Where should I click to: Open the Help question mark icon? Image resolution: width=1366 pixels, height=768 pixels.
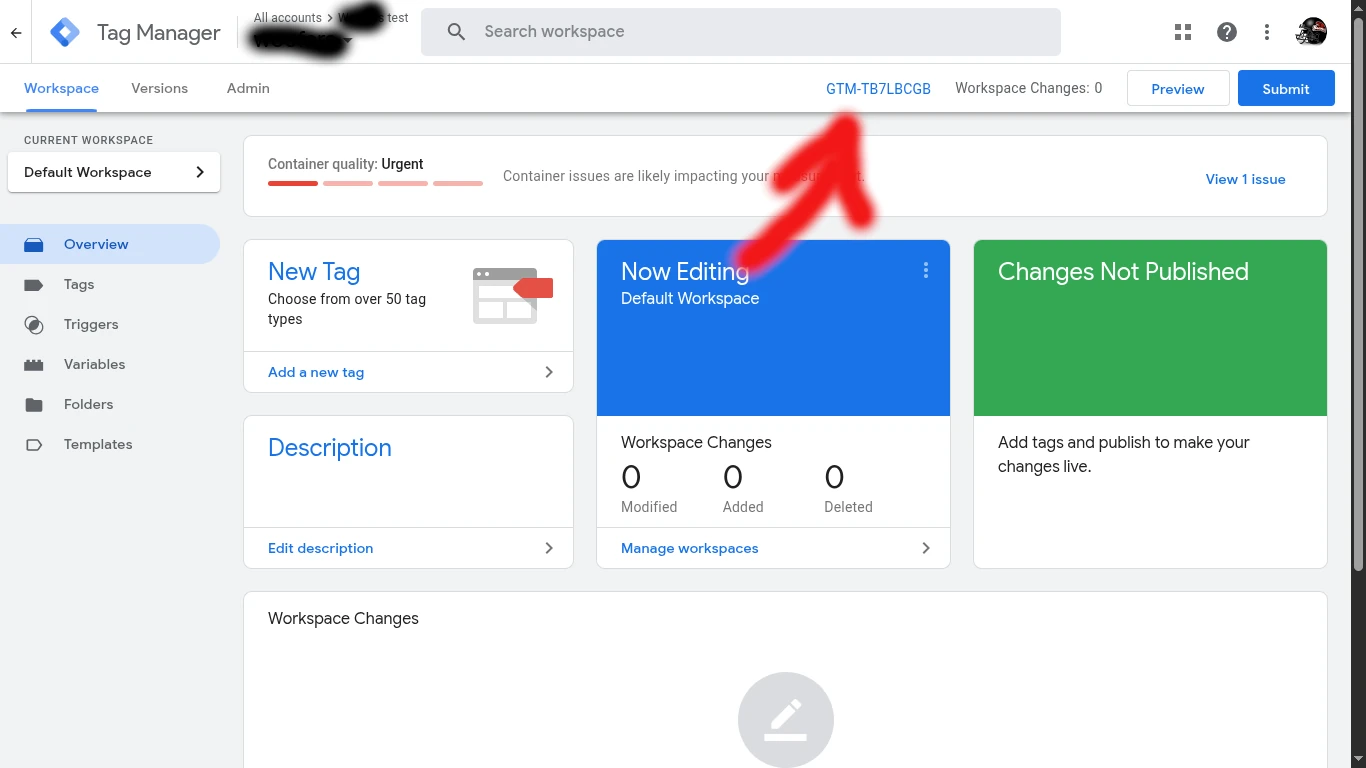coord(1227,32)
